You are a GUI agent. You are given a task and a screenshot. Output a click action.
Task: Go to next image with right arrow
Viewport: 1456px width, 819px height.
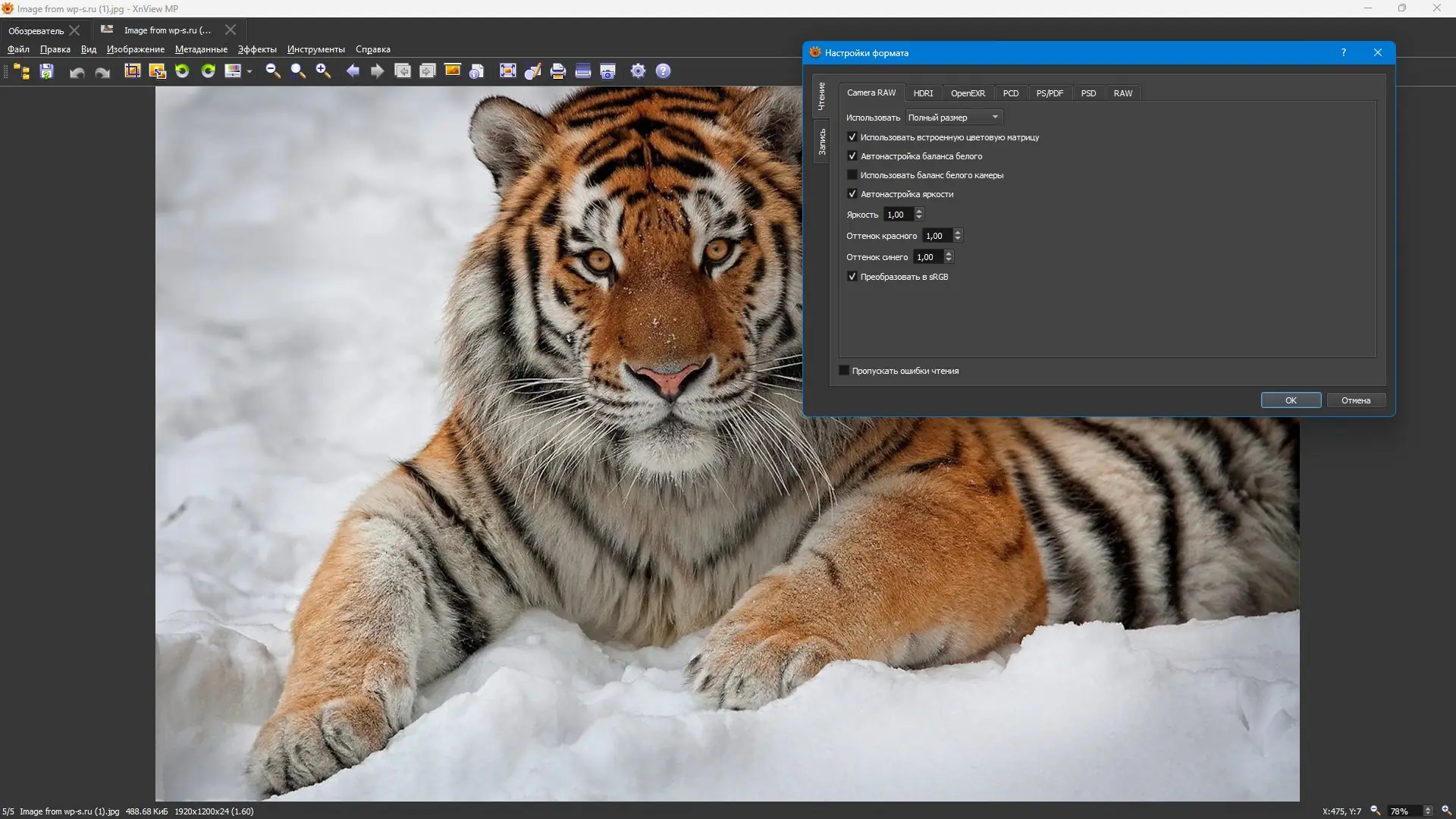377,71
